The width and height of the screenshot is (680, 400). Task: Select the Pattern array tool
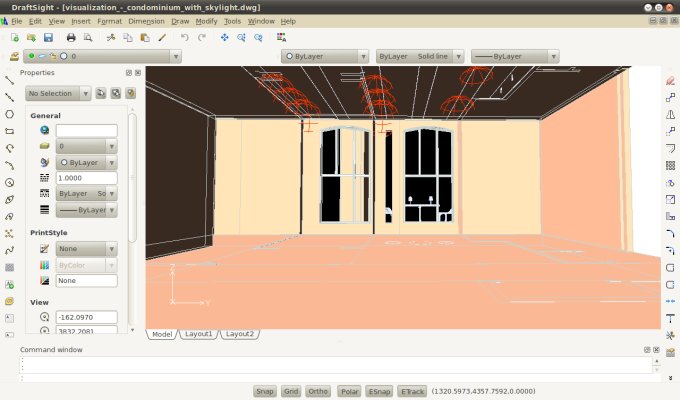pos(670,165)
